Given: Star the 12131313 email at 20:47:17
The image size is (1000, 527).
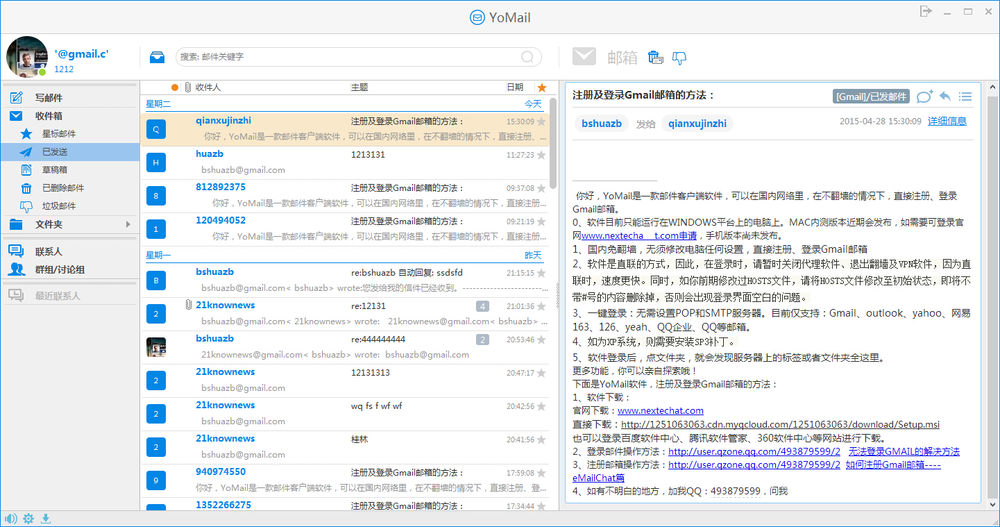Looking at the screenshot, I should click(x=541, y=373).
